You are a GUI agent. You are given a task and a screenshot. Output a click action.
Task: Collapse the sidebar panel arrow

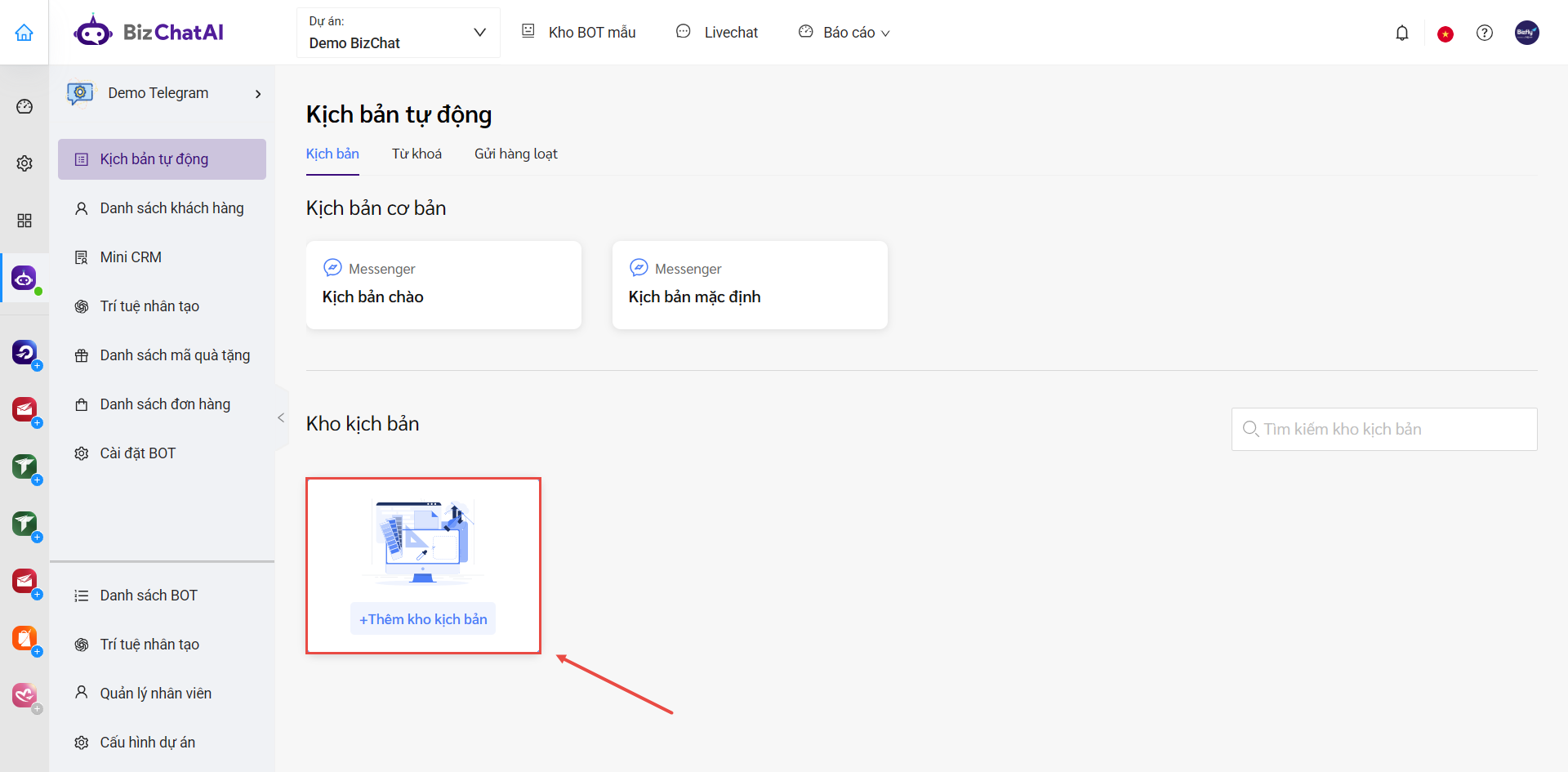pyautogui.click(x=281, y=417)
